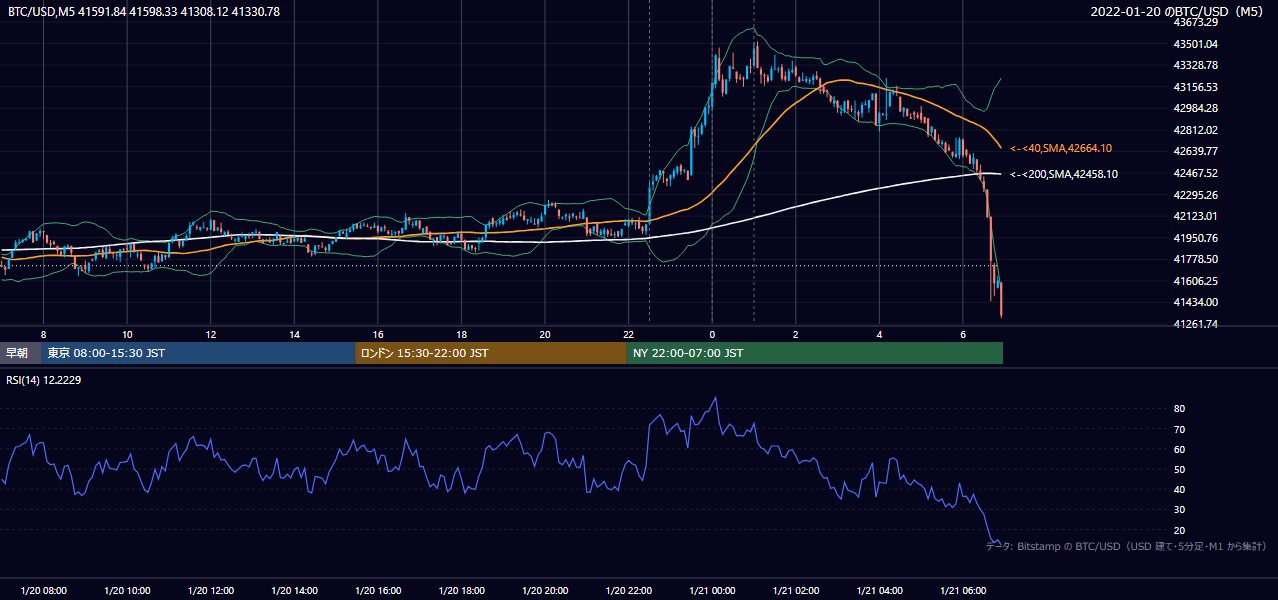
Task: Select the 東京 08:00-15:30 JST session bar
Action: coord(198,353)
